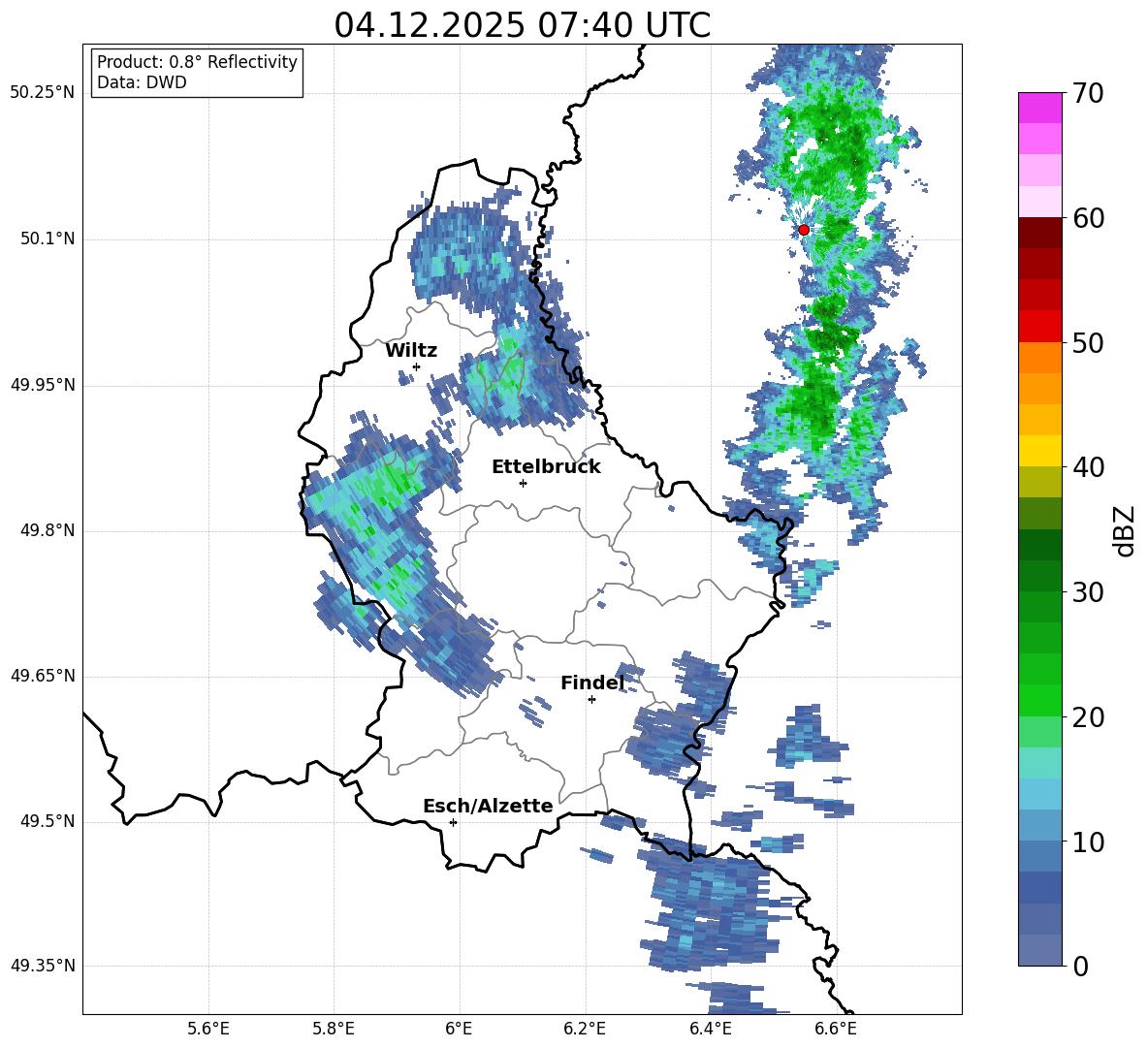
Task: Click the colorbar value 60
Action: (1088, 218)
